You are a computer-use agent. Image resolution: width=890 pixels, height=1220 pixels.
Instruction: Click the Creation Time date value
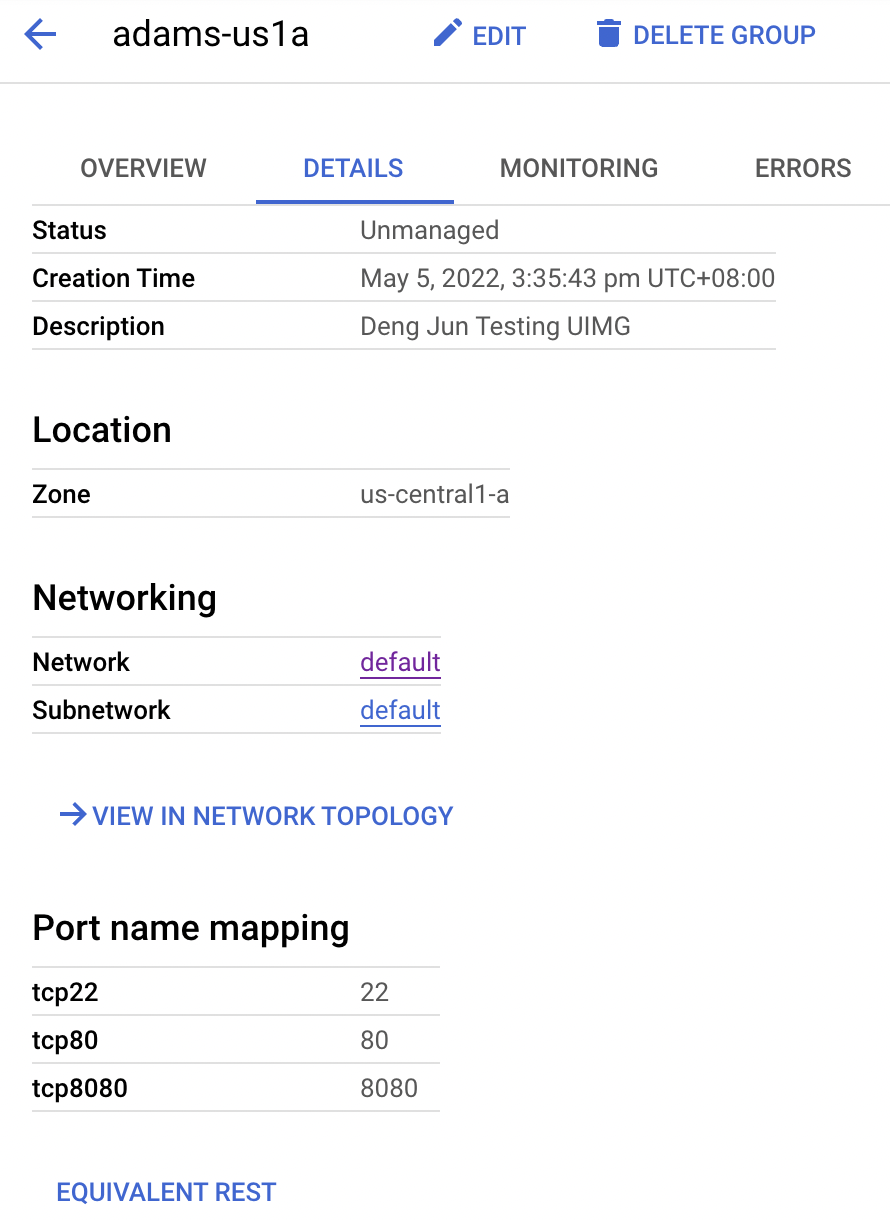(x=567, y=278)
